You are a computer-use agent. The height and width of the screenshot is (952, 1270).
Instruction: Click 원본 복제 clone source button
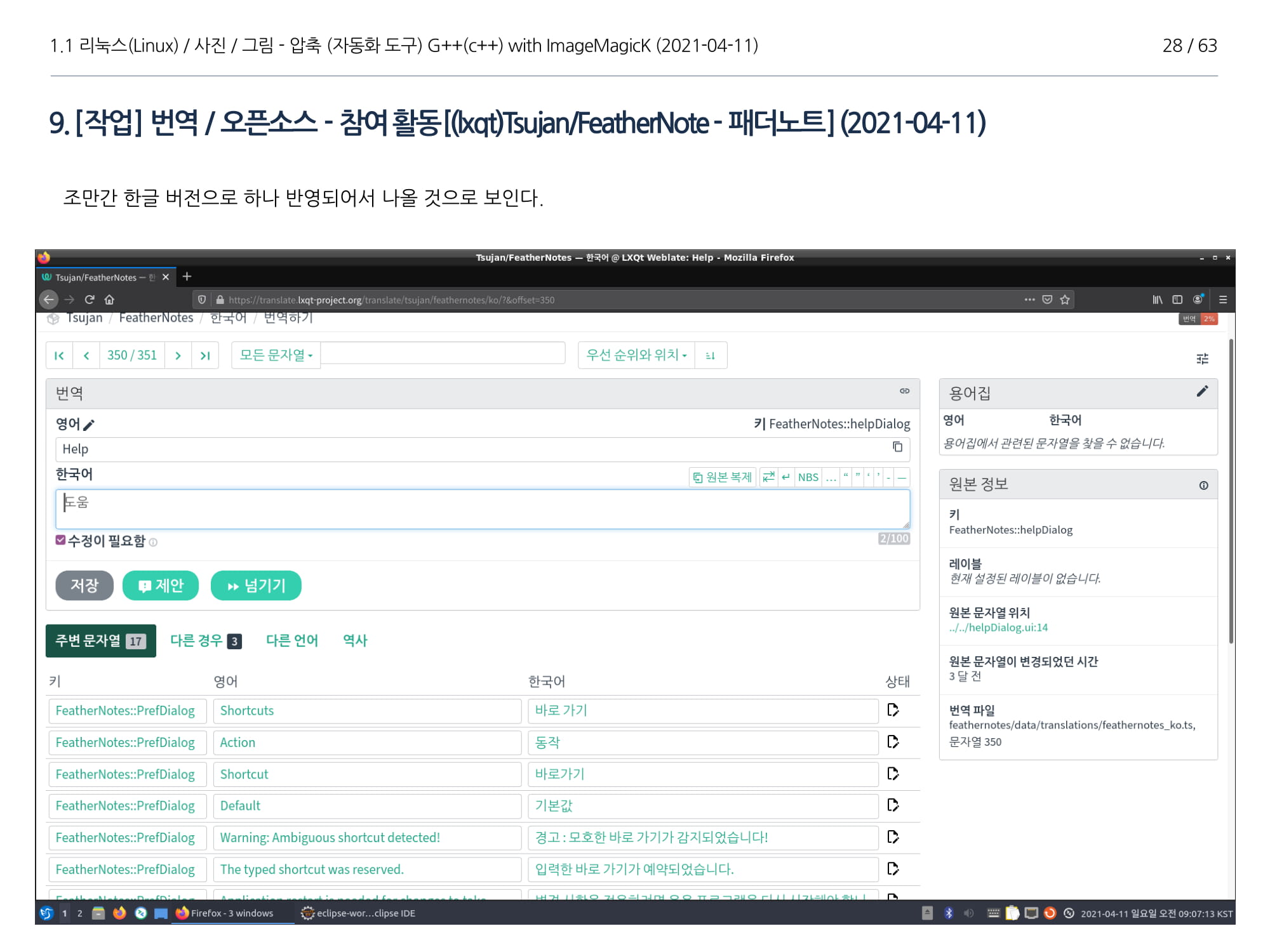coord(722,477)
